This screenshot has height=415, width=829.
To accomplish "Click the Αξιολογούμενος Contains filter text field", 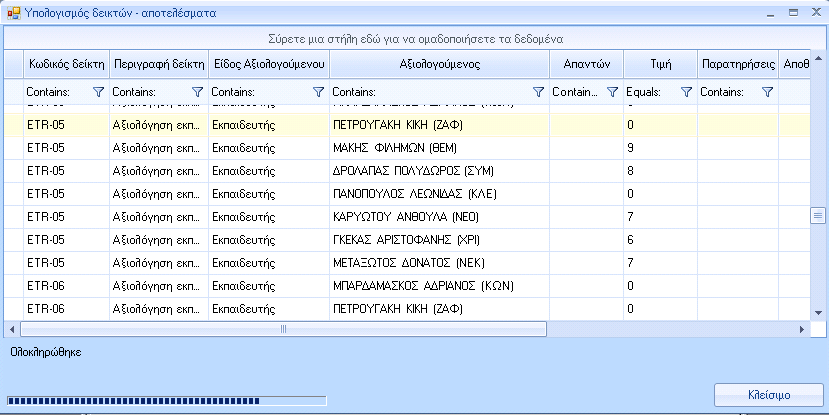I will click(428, 92).
